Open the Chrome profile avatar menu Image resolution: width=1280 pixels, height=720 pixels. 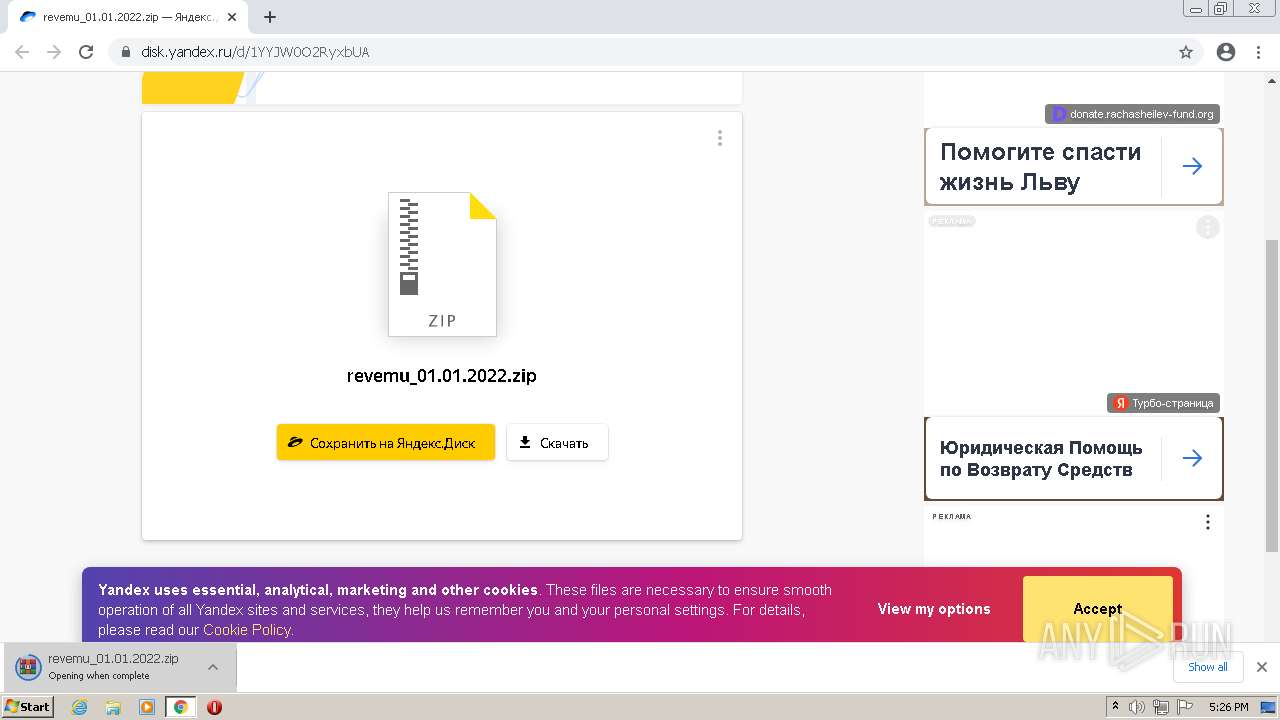[x=1226, y=52]
